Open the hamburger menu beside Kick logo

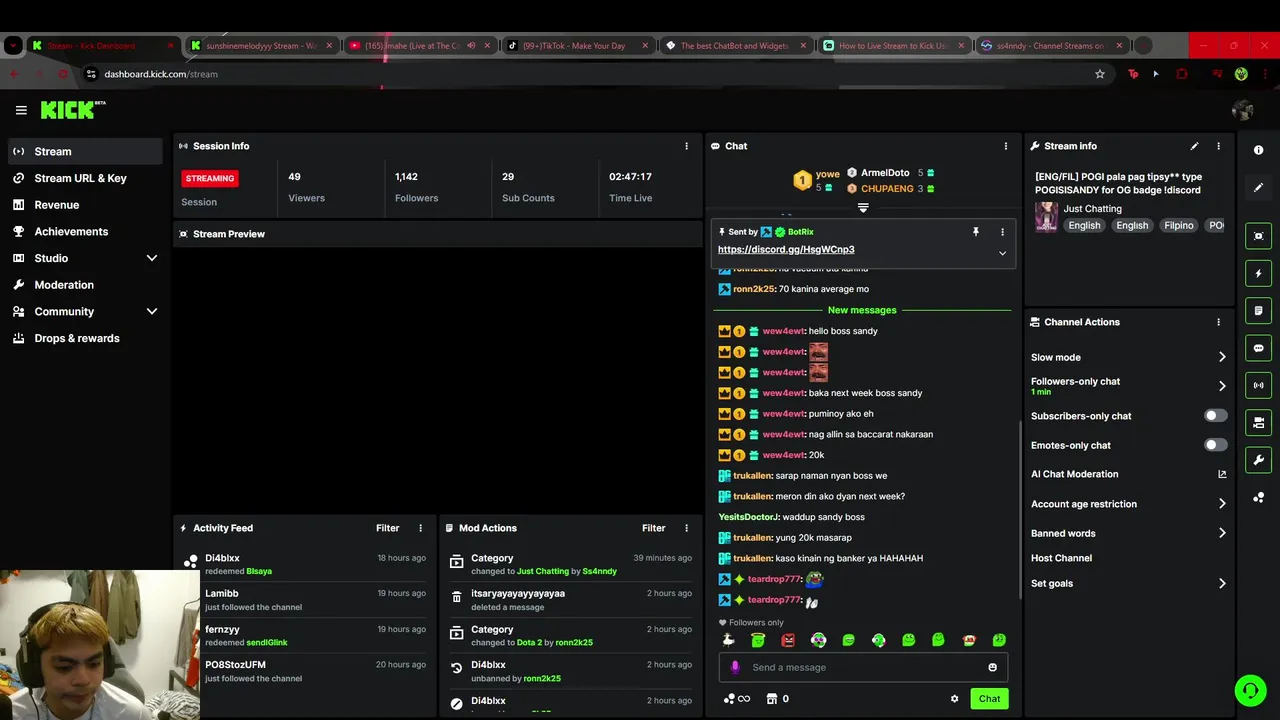coord(21,110)
